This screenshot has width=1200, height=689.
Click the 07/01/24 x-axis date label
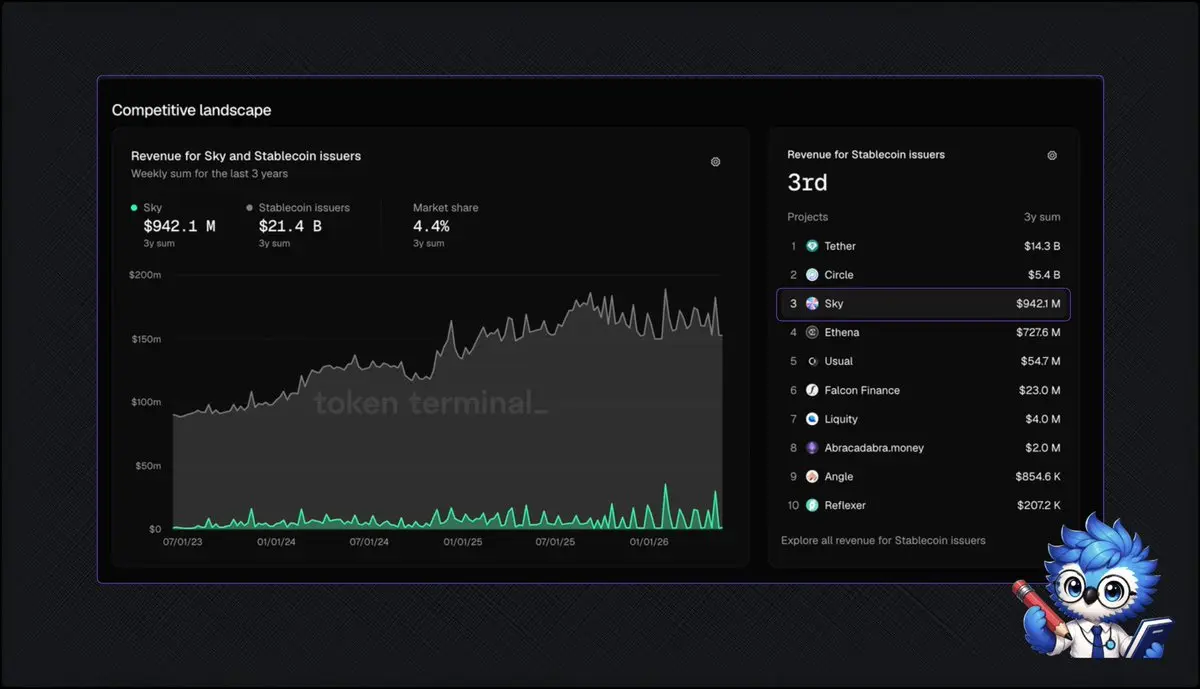pos(369,542)
